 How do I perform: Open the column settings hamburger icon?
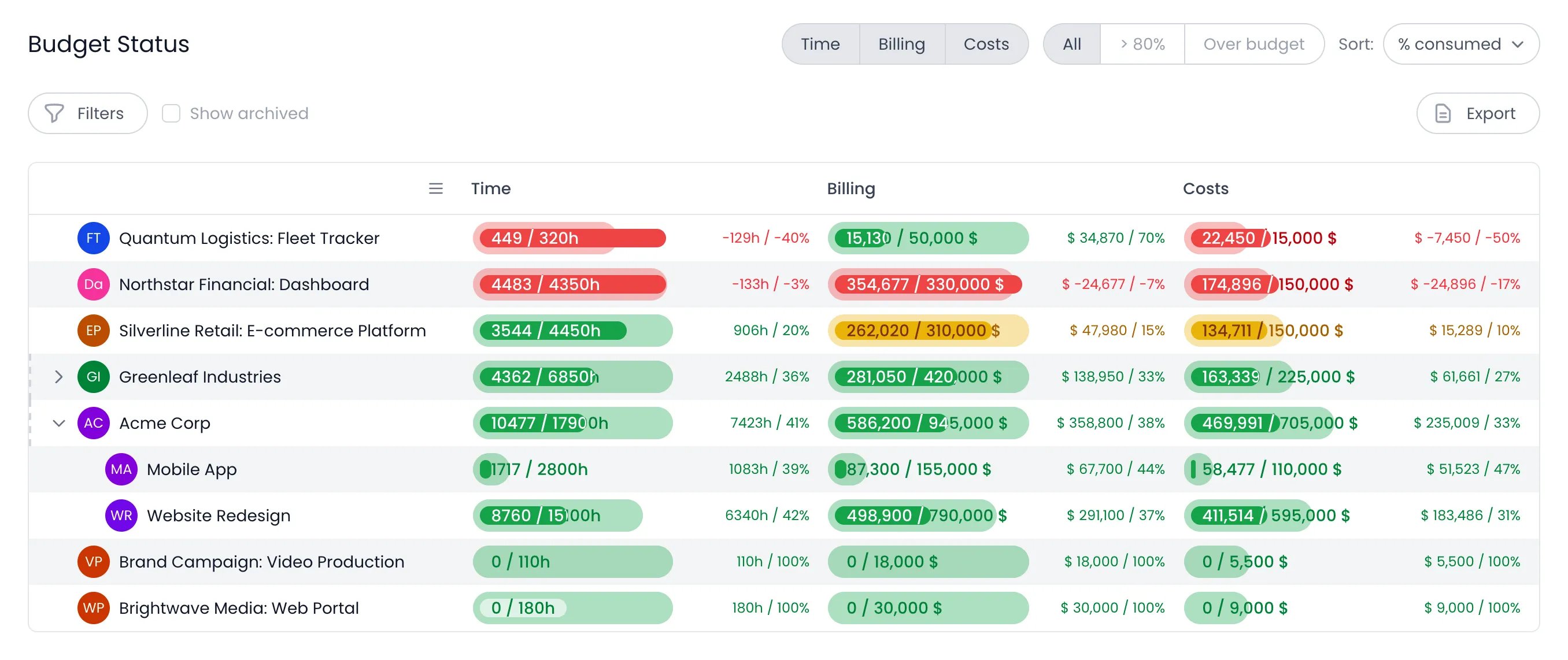coord(436,188)
